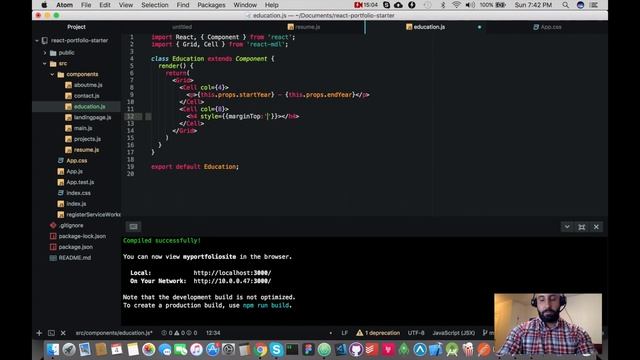Open the Atom application menu
The width and height of the screenshot is (640, 360).
click(64, 5)
